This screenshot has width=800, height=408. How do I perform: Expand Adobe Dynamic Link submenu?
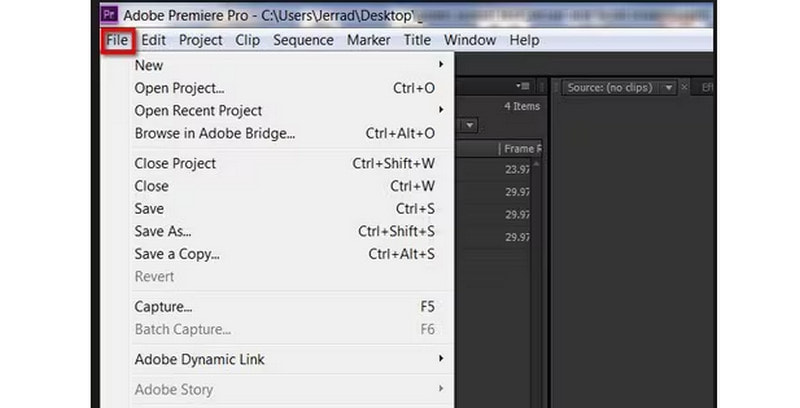click(292, 360)
